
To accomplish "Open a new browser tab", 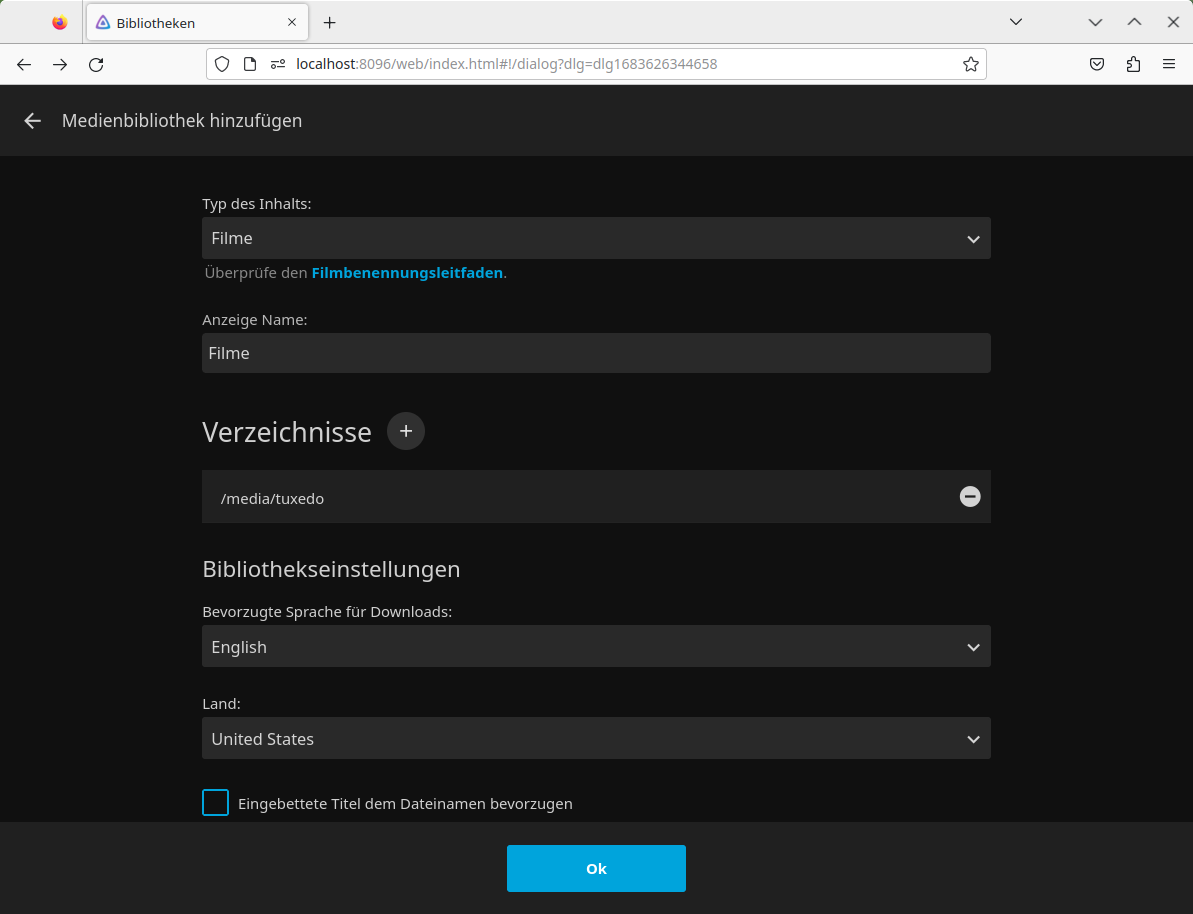I will click(x=330, y=22).
